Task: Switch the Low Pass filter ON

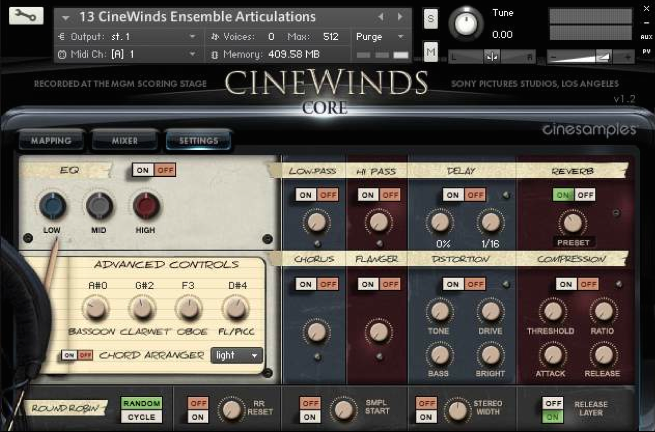Action: pyautogui.click(x=306, y=195)
